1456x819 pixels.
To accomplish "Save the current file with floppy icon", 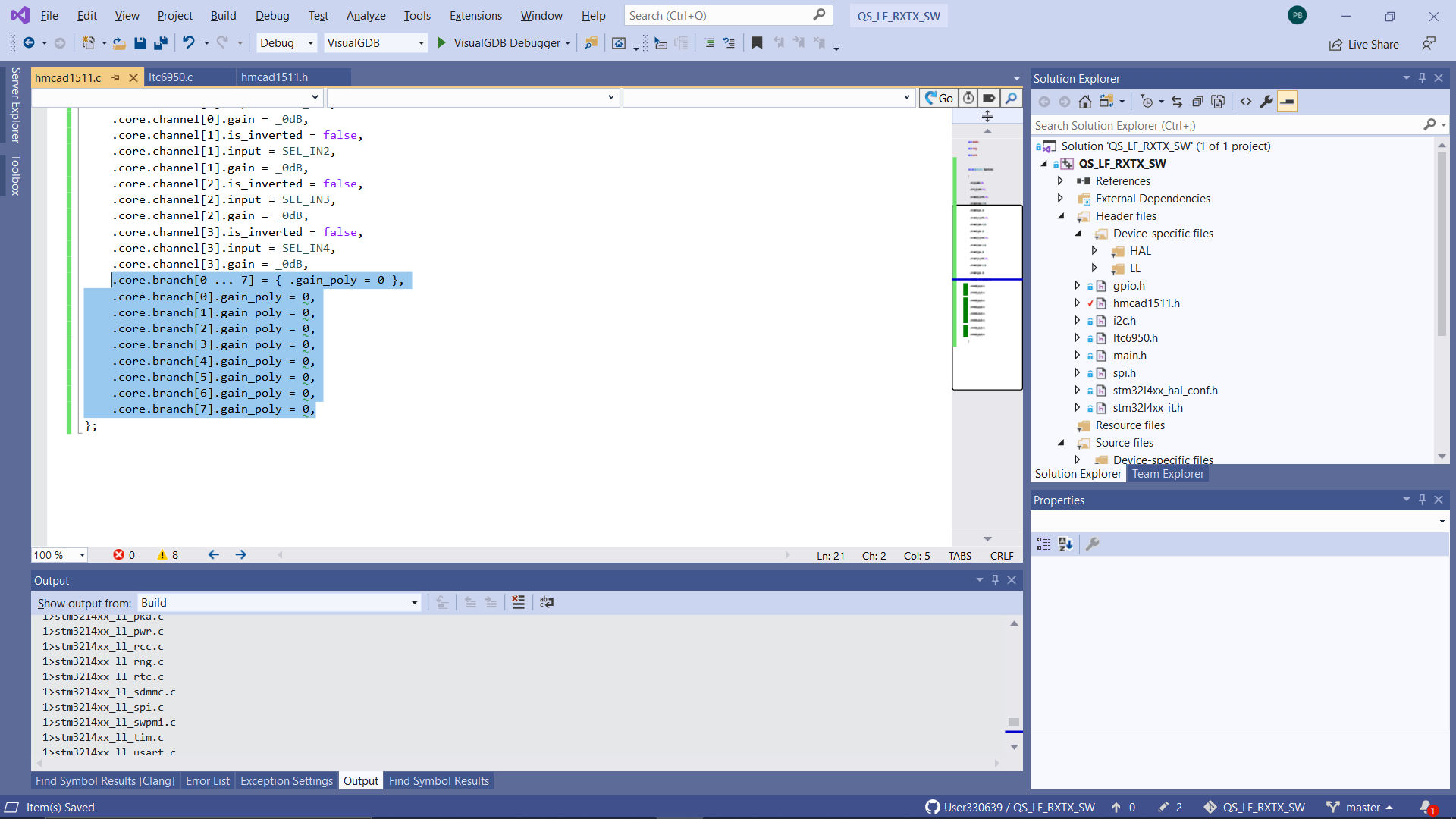I will [x=140, y=43].
